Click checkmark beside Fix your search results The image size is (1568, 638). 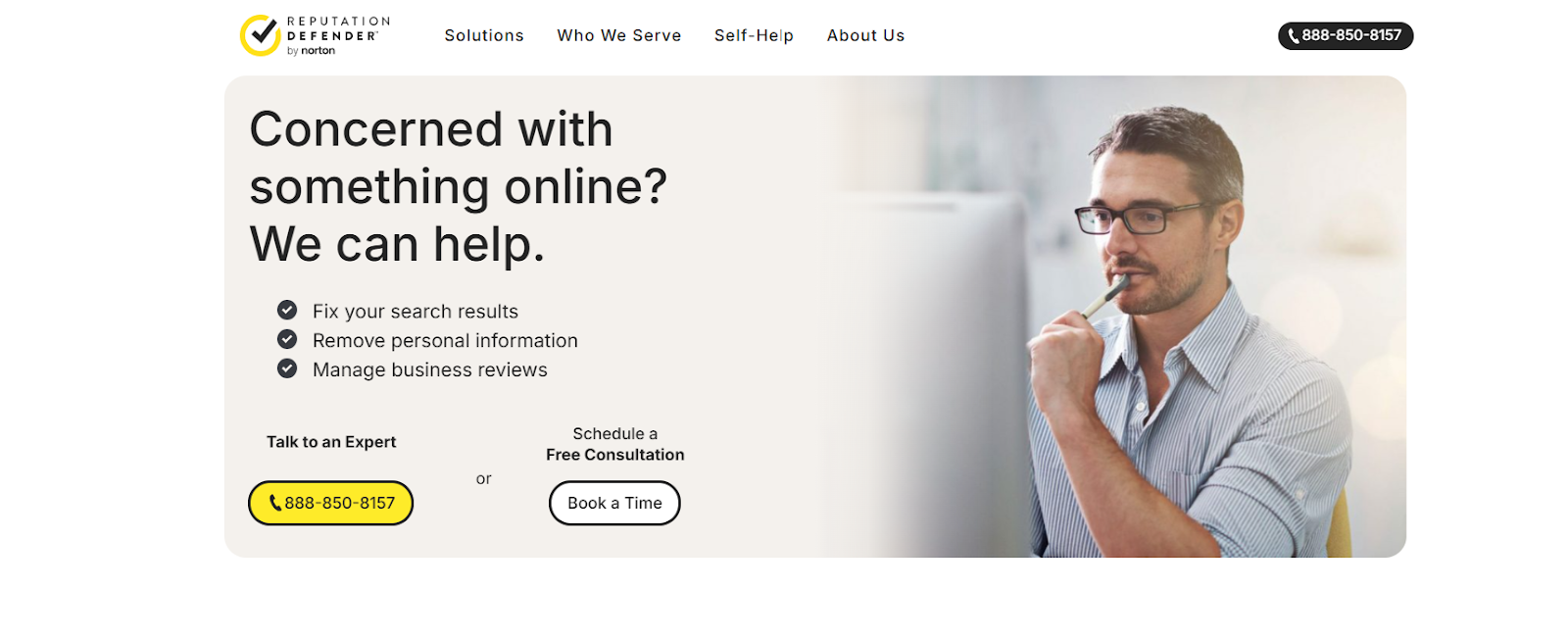(287, 310)
